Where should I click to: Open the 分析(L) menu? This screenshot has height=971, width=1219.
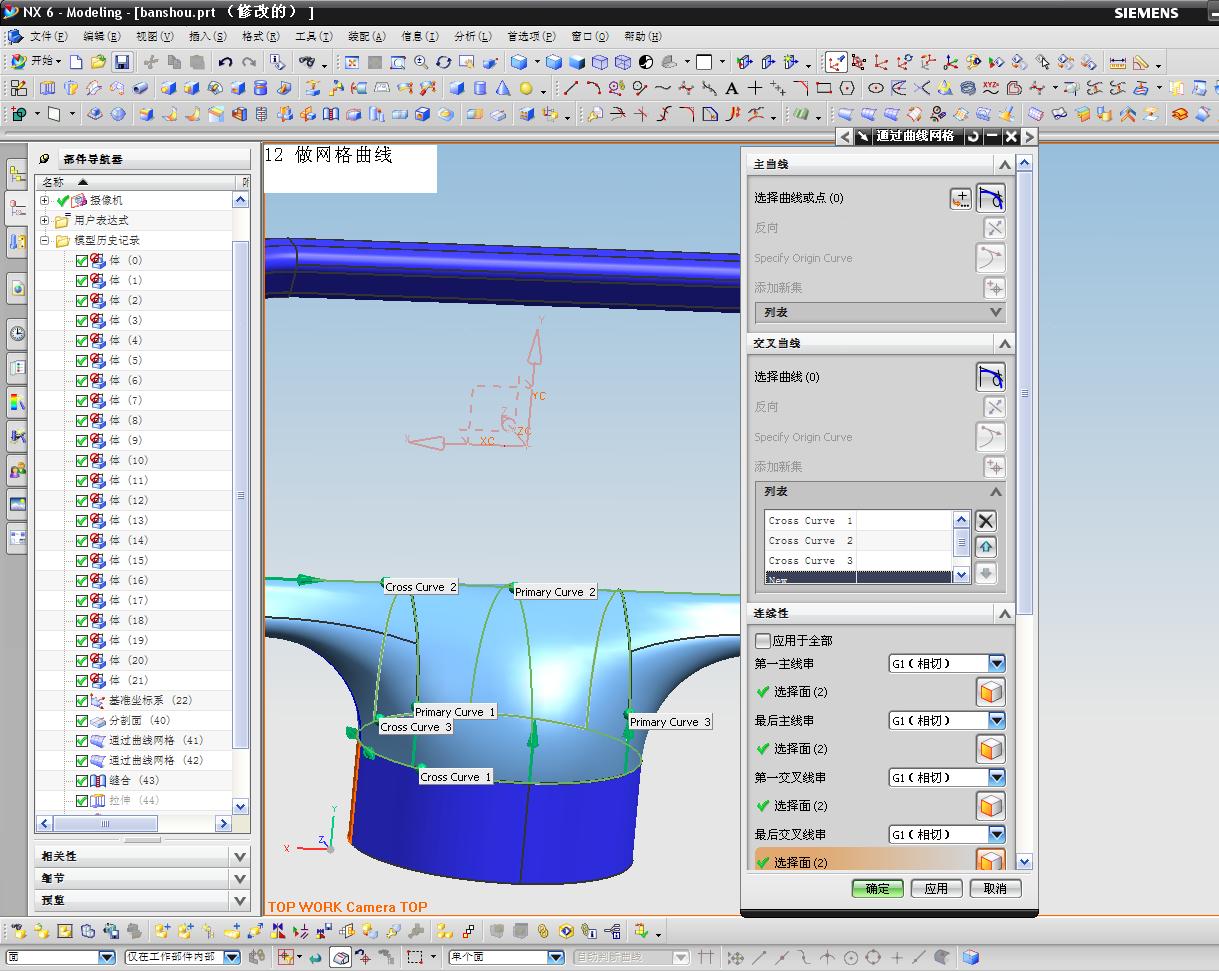[472, 36]
